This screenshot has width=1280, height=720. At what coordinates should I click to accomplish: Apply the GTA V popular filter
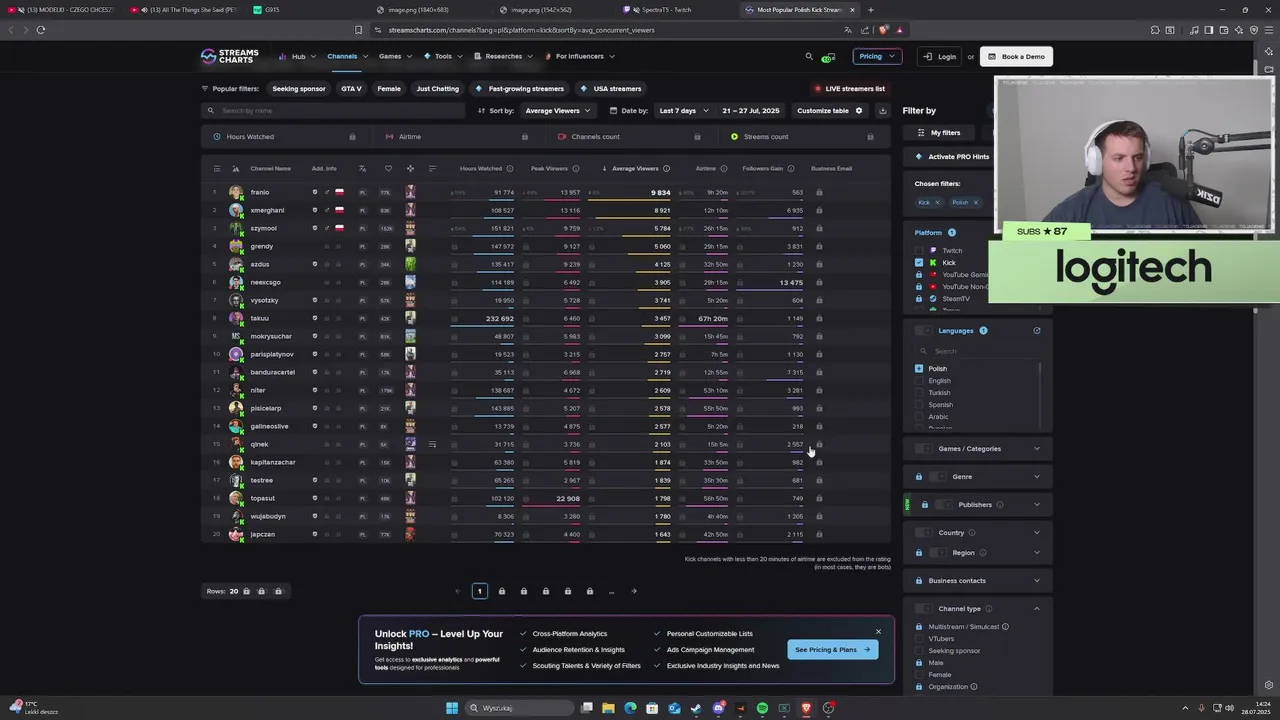point(351,88)
